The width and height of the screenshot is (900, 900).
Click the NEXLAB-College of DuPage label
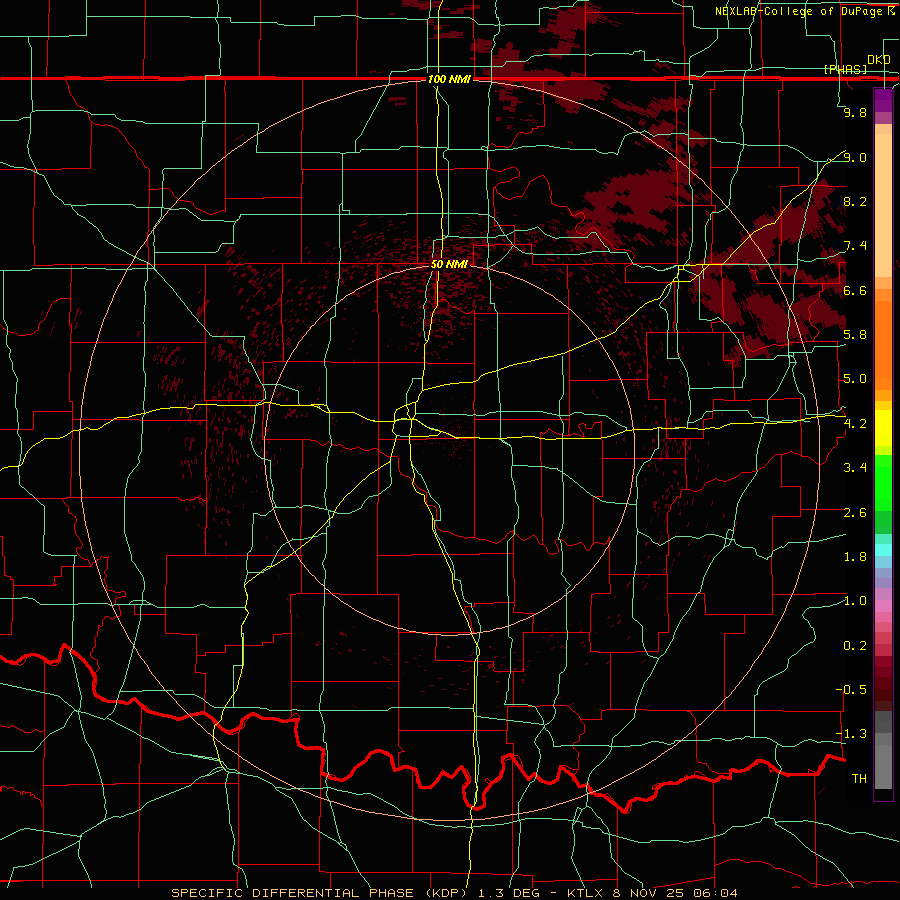pyautogui.click(x=800, y=11)
